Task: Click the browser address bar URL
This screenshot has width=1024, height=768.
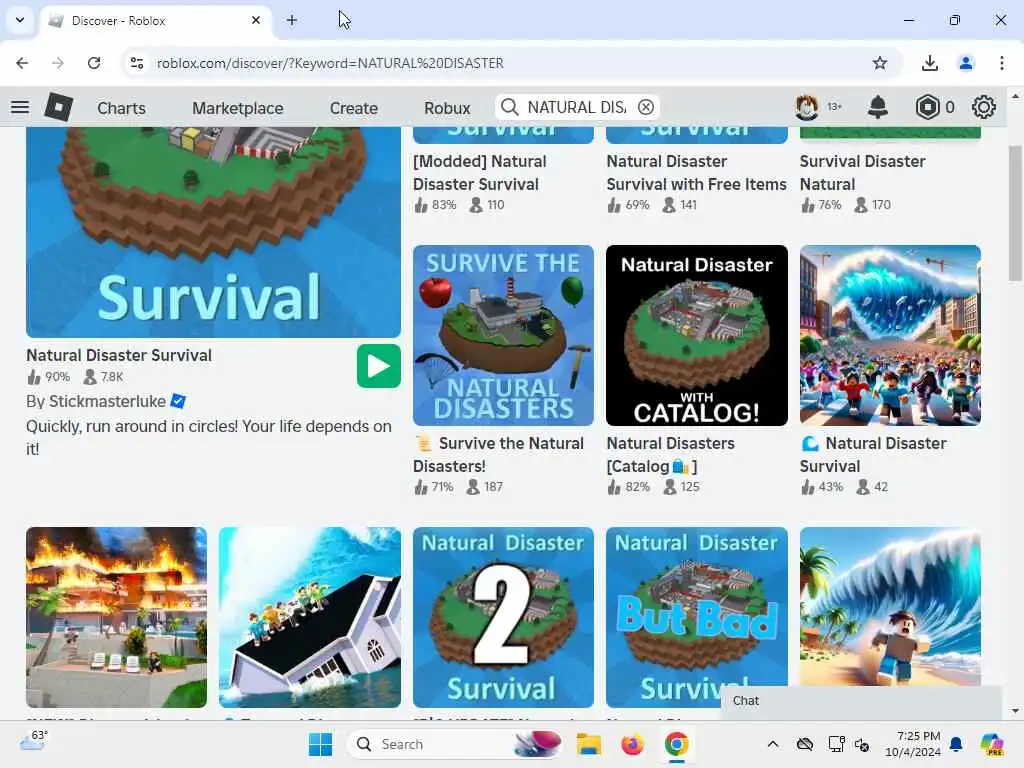Action: (x=330, y=63)
